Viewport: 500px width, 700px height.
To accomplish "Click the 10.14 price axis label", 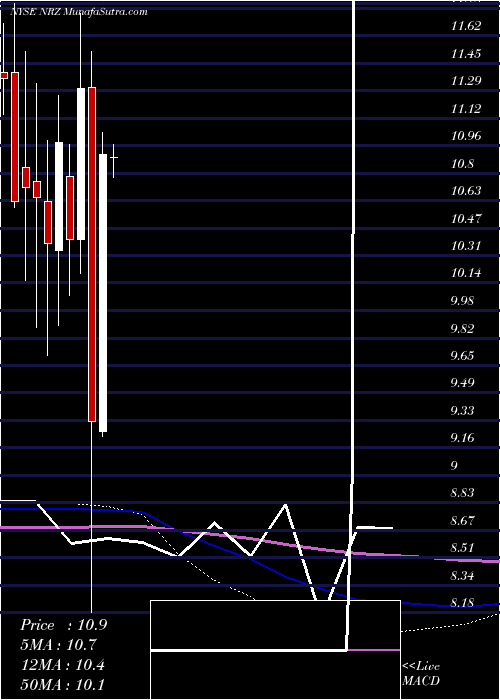I will pos(466,273).
